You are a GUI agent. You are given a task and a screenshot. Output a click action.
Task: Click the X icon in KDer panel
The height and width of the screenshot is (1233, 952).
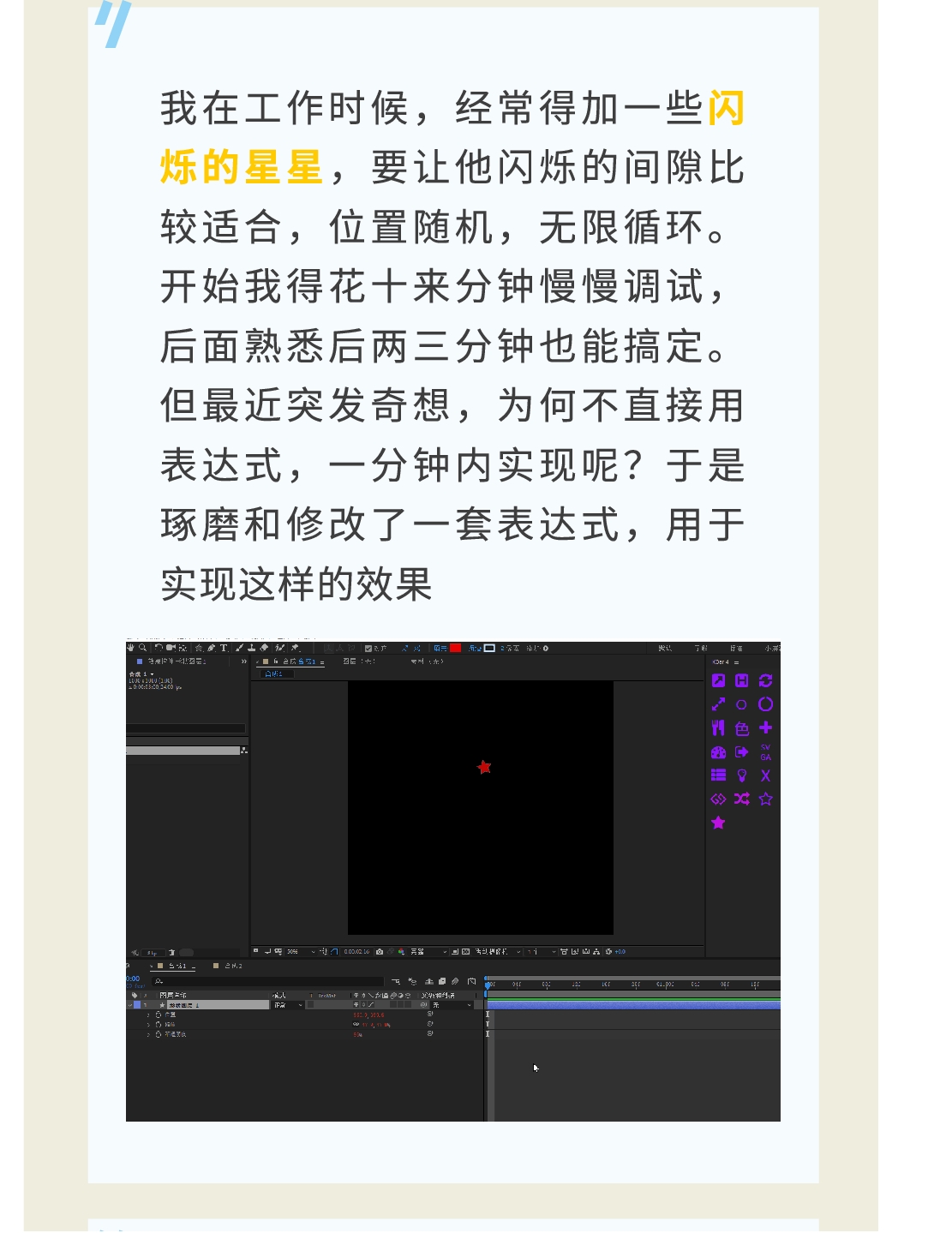766,775
